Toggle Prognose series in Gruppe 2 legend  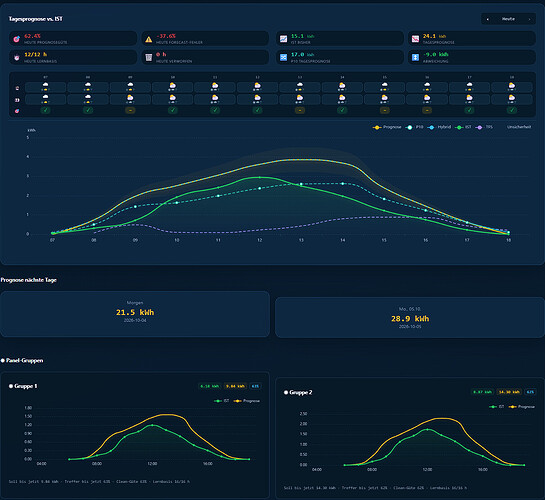coord(522,407)
